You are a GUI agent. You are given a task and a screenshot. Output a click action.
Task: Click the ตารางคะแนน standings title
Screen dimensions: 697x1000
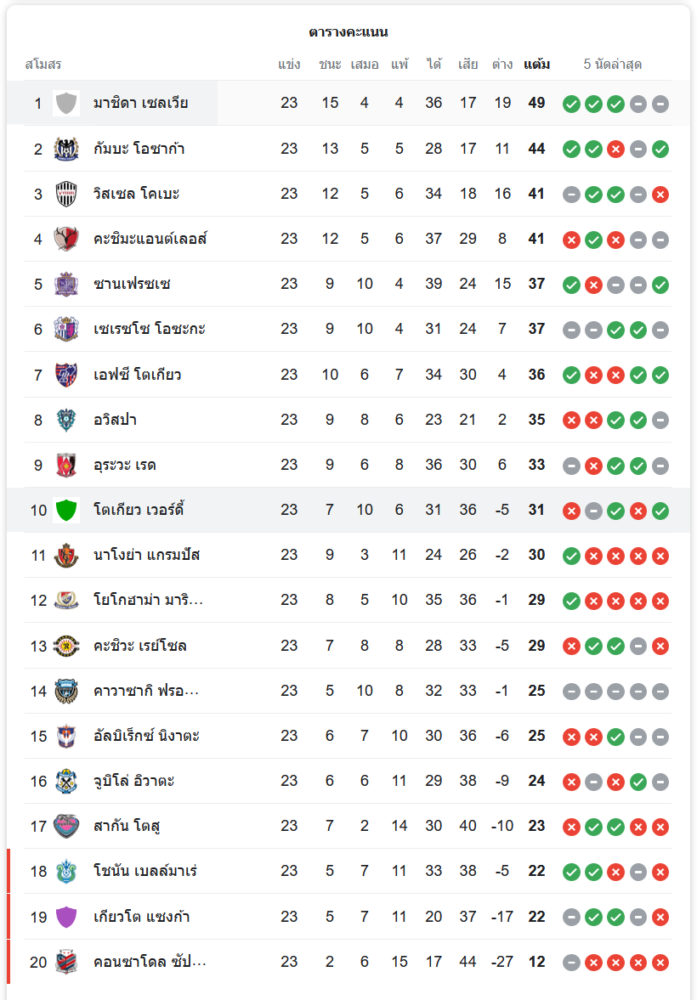click(348, 32)
